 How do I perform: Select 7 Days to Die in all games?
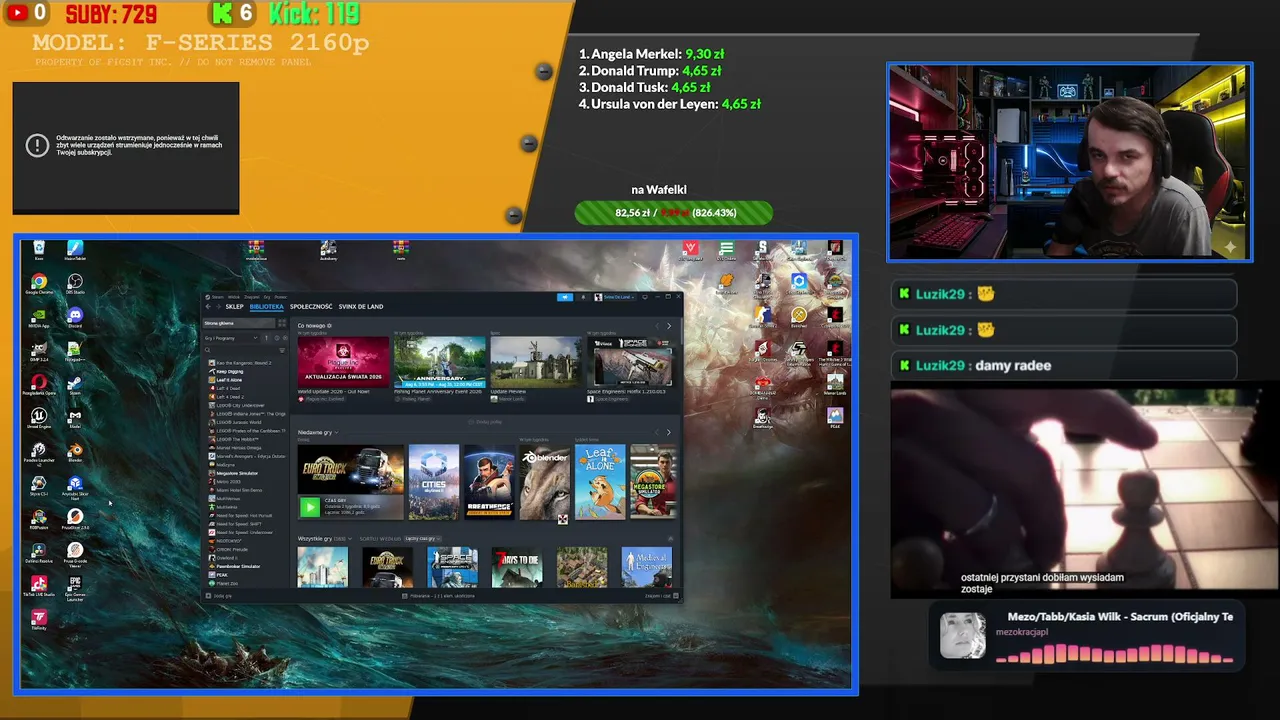point(517,568)
